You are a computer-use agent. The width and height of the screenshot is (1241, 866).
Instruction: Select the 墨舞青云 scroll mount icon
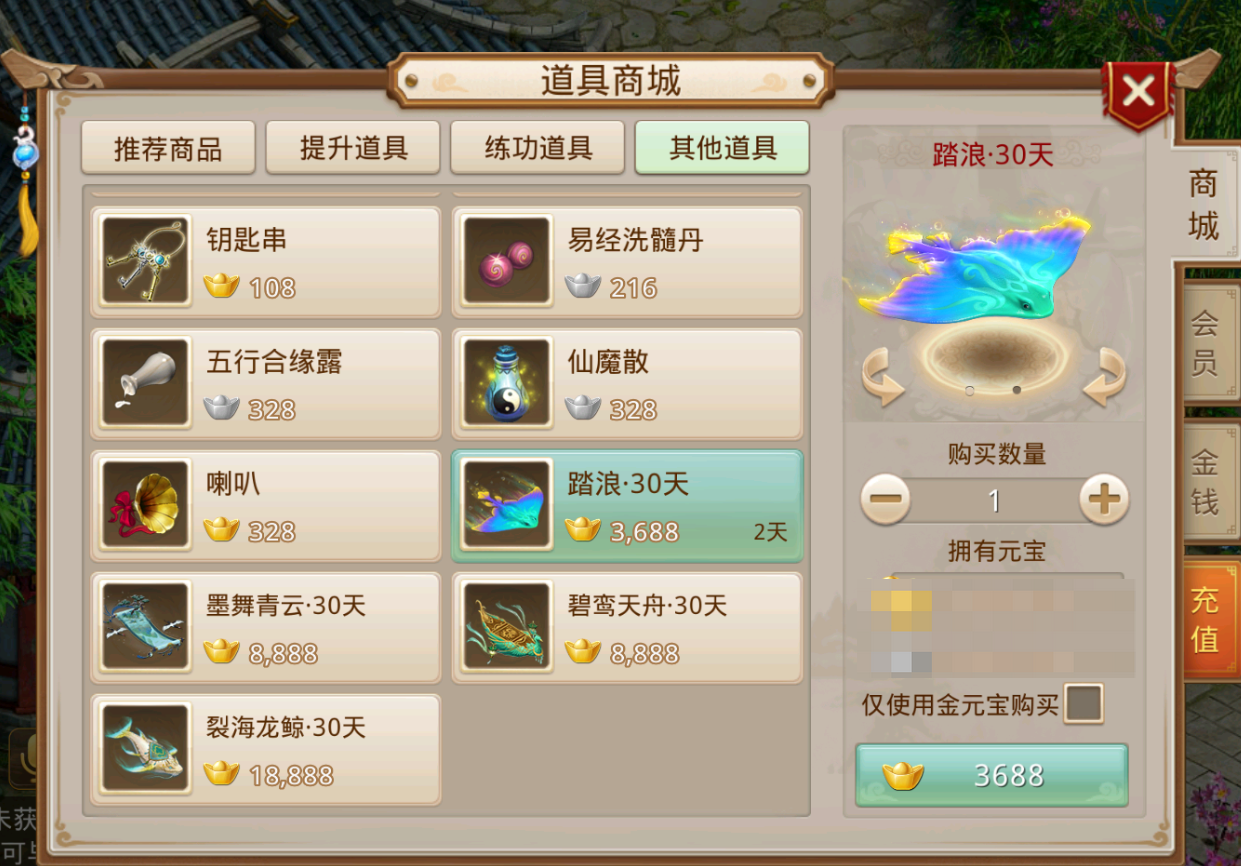[x=146, y=627]
